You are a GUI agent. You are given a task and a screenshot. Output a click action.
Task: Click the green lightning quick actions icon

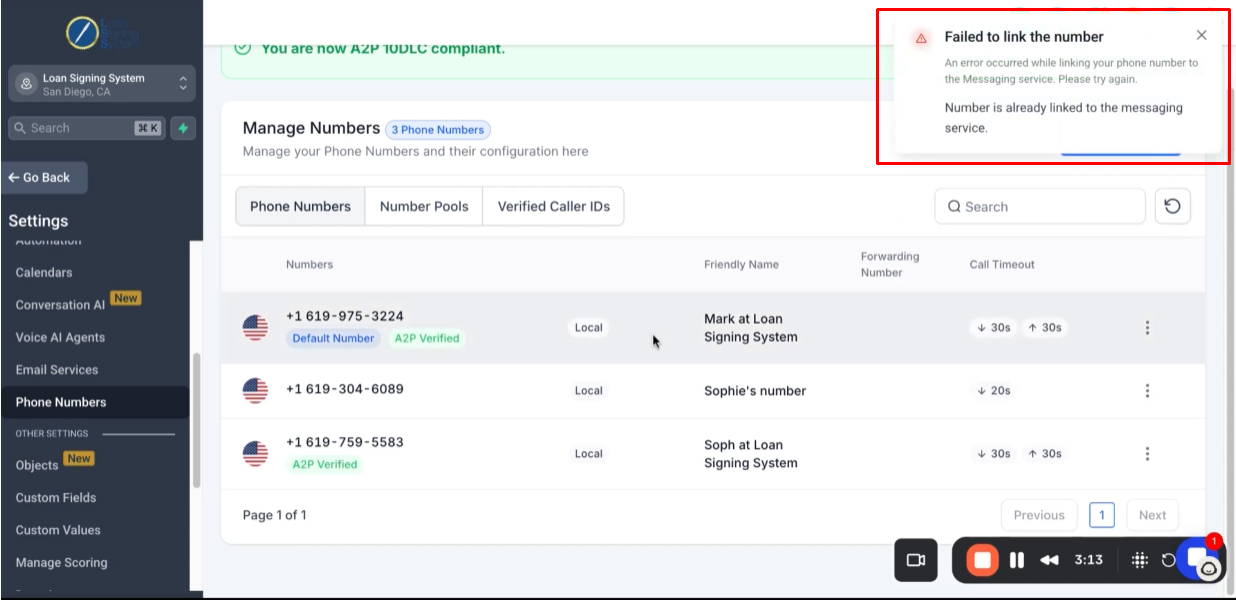coord(183,128)
